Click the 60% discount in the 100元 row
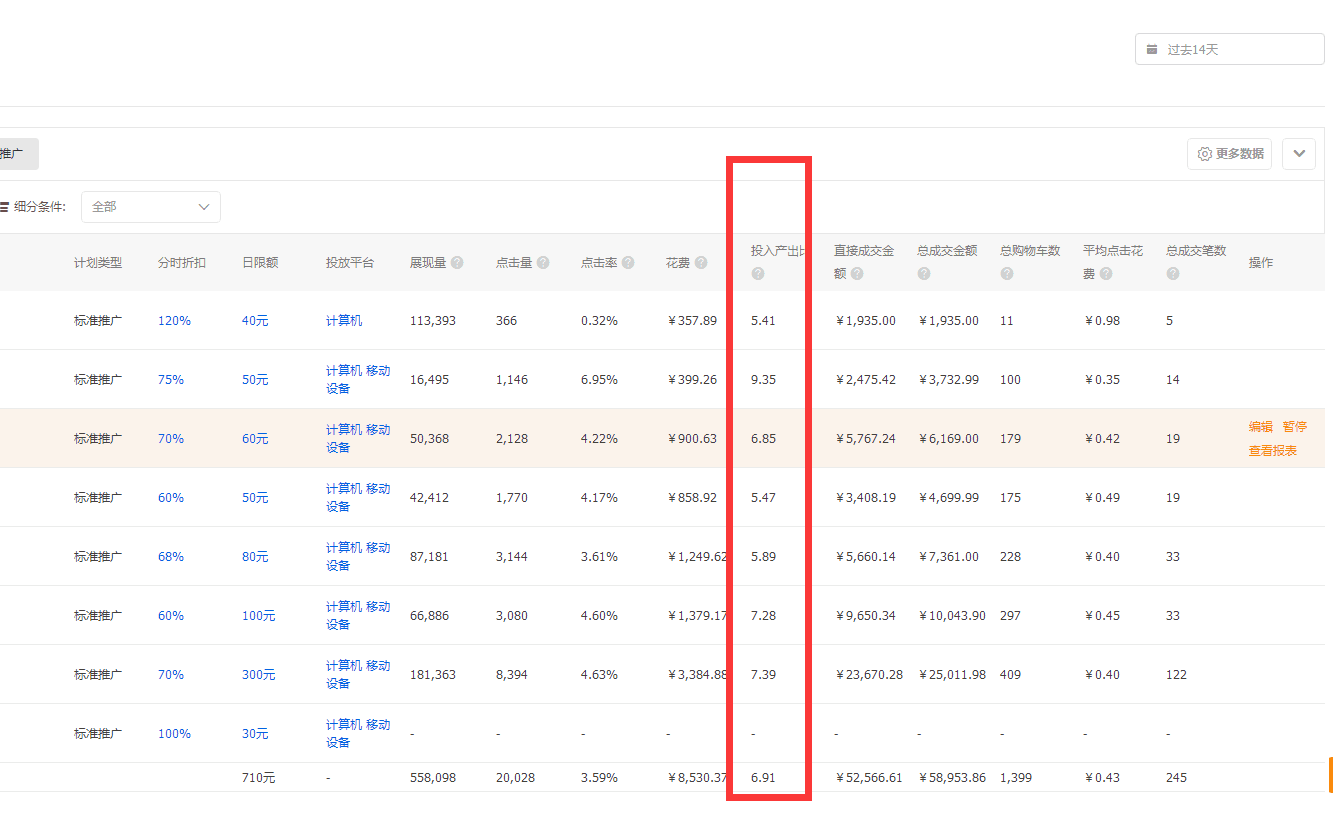1333x815 pixels. [171, 616]
